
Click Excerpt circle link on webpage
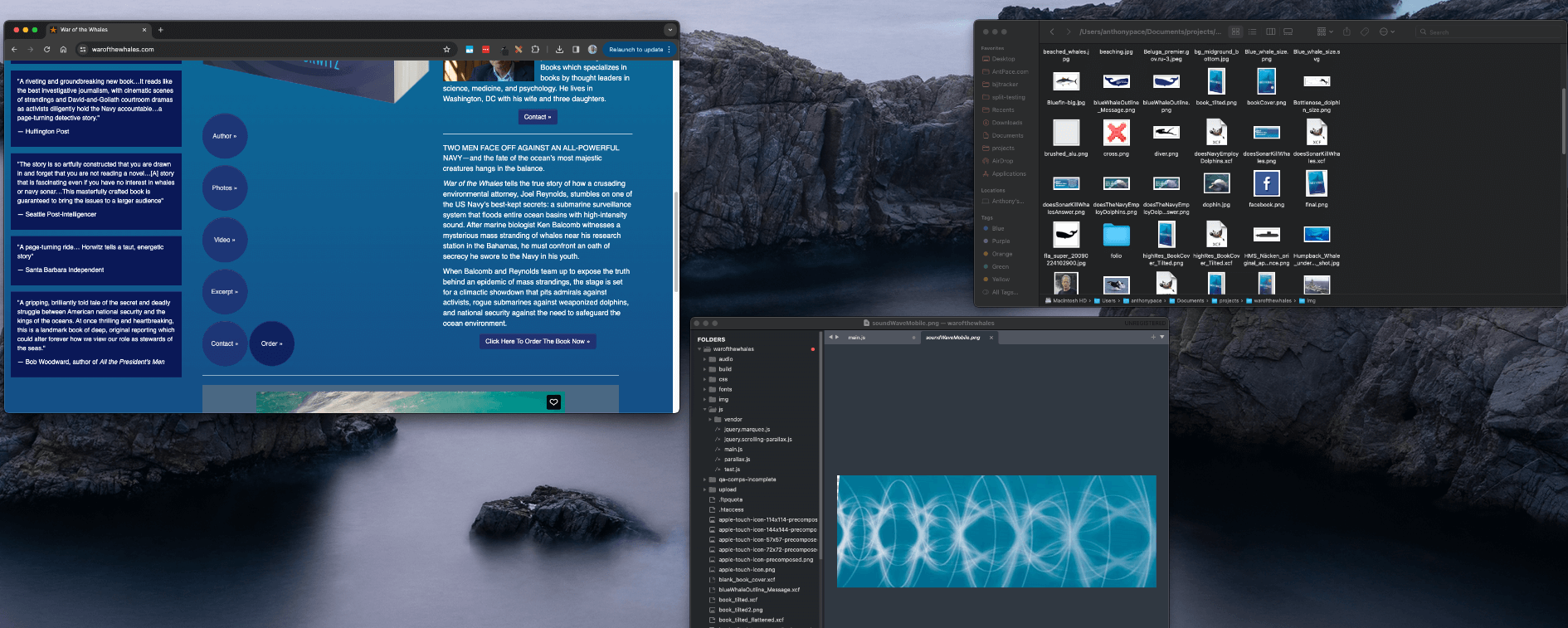click(x=225, y=291)
